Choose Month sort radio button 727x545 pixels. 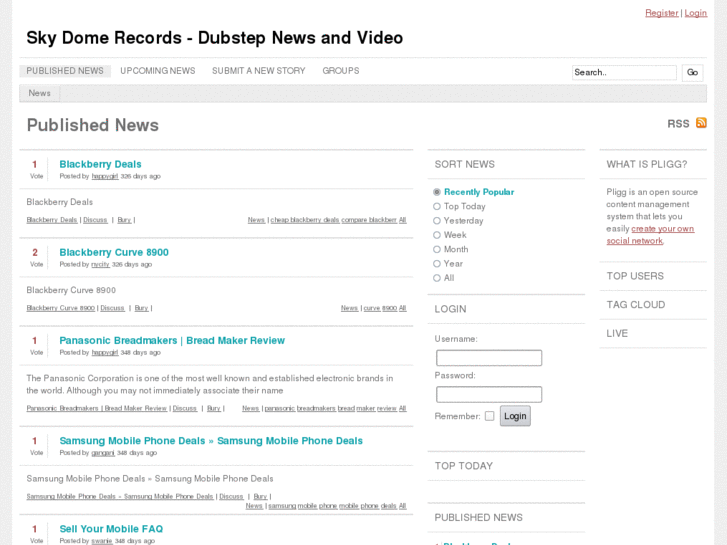point(437,250)
